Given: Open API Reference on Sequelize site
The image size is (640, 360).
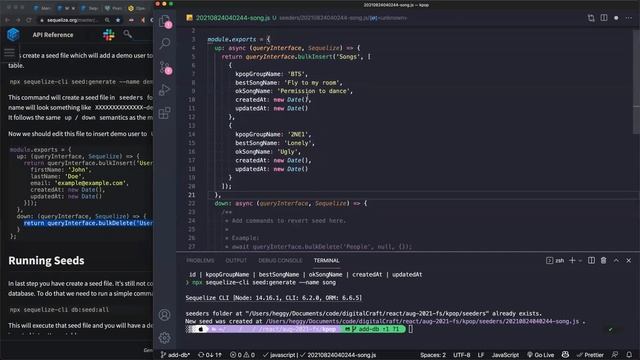Looking at the screenshot, I should (53, 35).
